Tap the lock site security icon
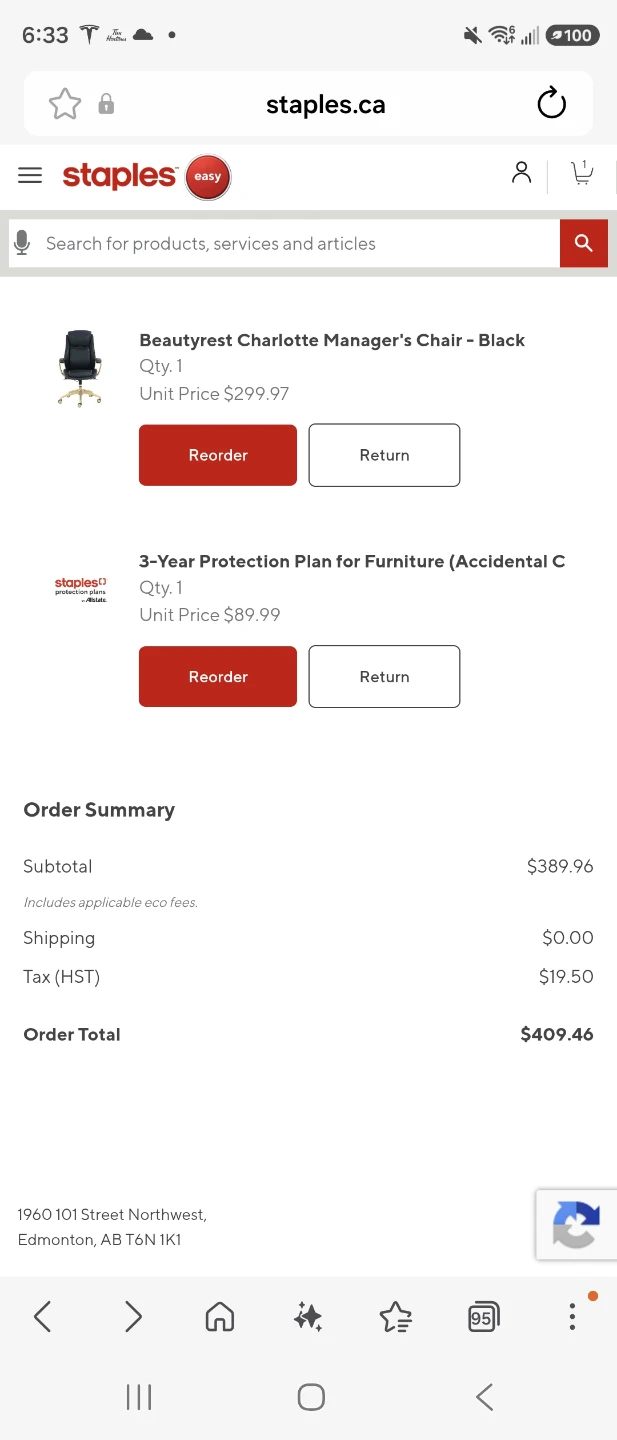The image size is (617, 1440). click(x=106, y=104)
